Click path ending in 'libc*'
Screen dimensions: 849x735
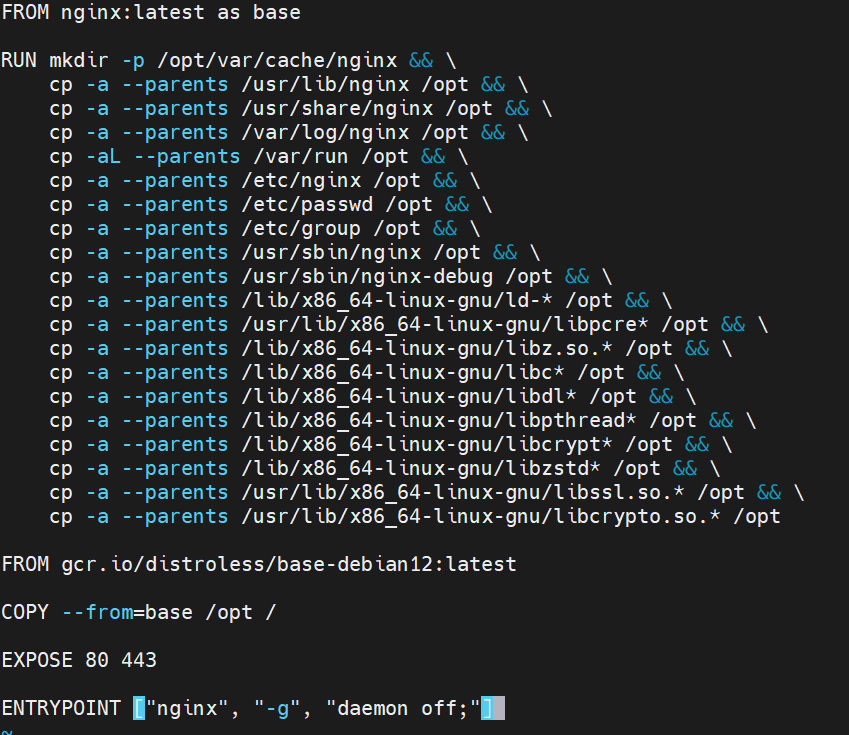click(x=403, y=373)
